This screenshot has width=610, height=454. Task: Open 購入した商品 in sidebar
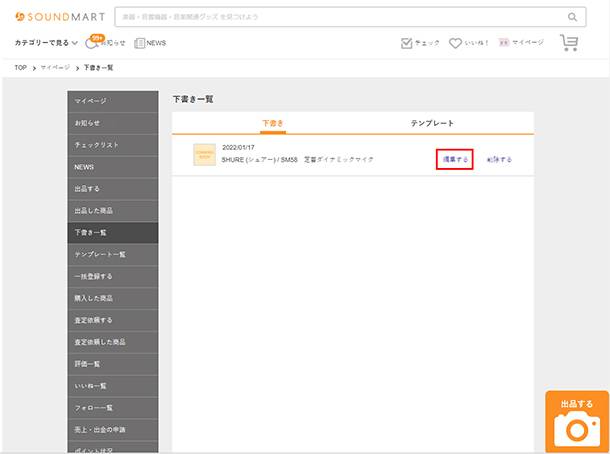pos(112,298)
